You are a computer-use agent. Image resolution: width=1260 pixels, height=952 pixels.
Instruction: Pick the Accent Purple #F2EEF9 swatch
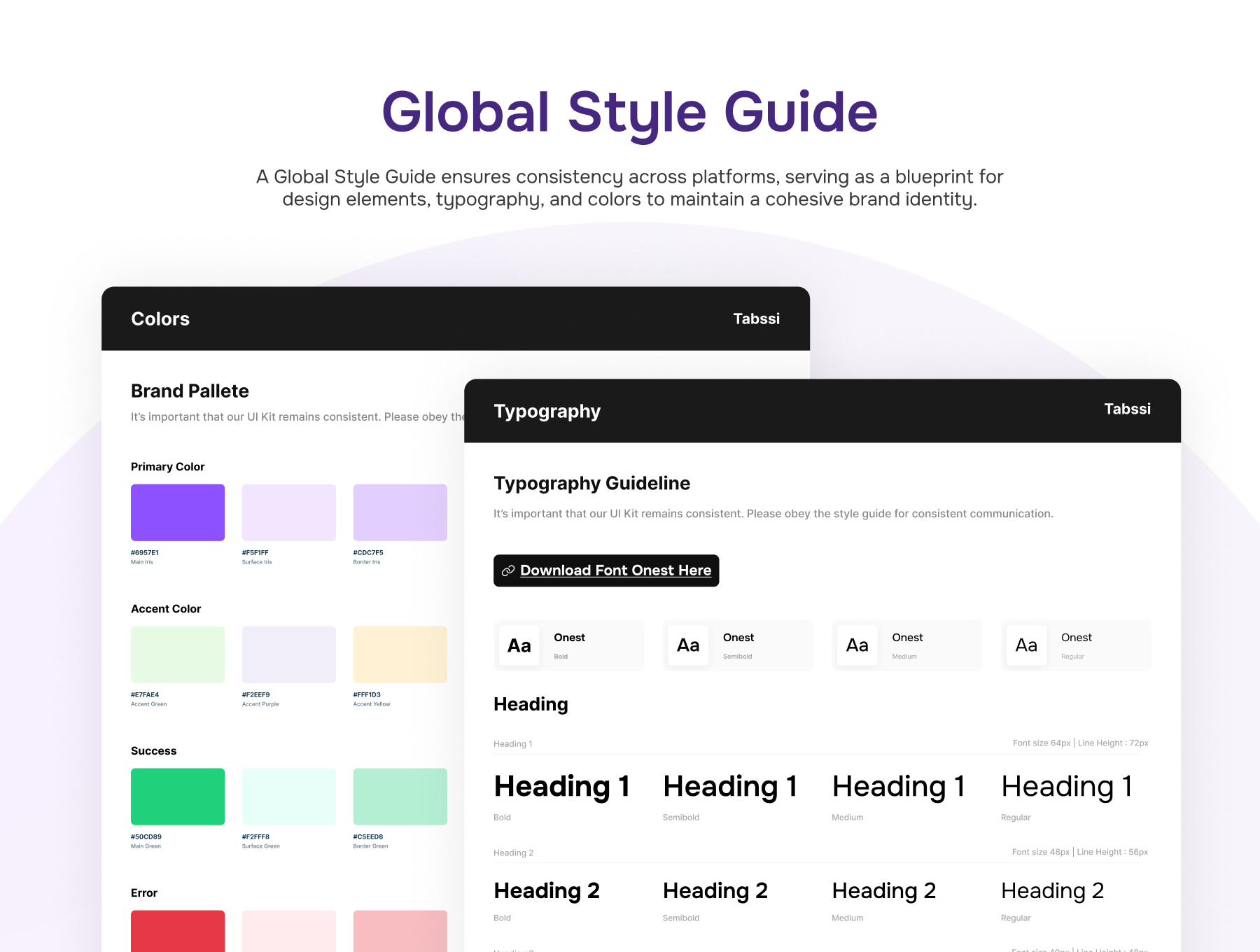[289, 654]
